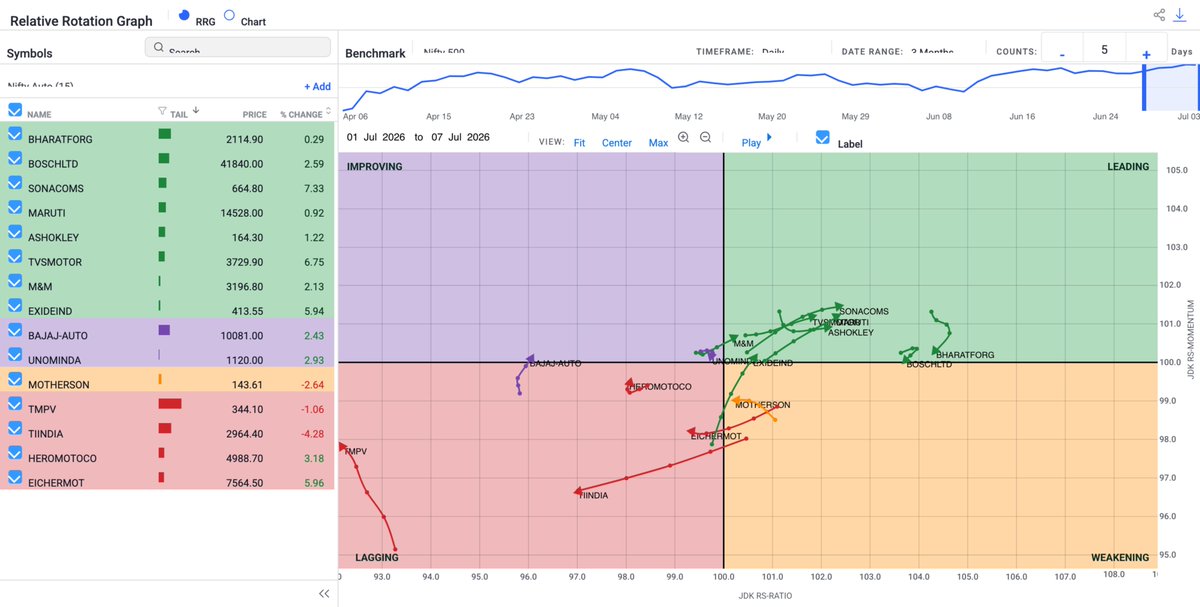
Task: Share the relative rotation graph
Action: point(1159,15)
